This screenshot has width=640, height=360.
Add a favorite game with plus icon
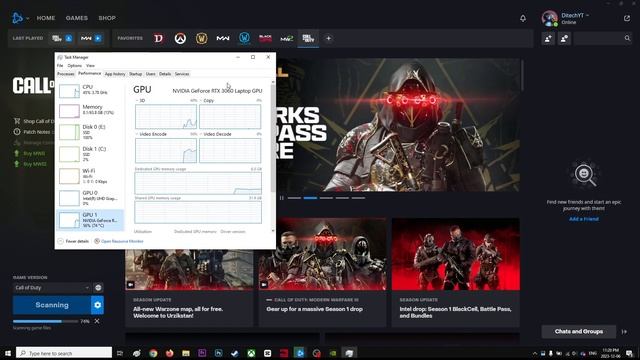coord(328,38)
